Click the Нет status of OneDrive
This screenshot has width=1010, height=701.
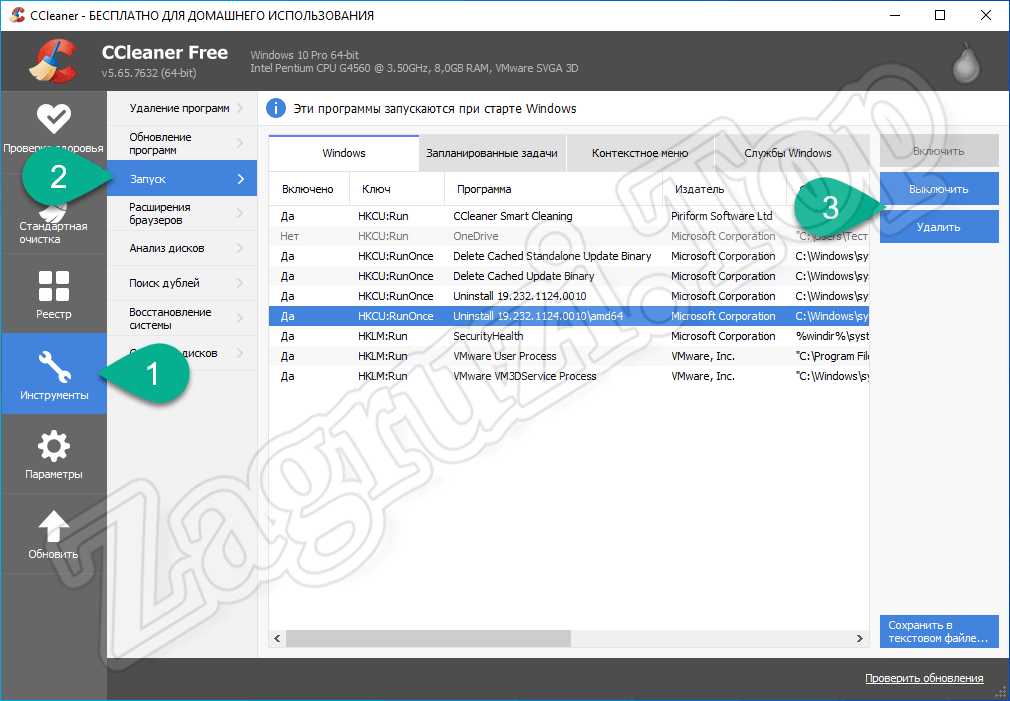(x=289, y=236)
